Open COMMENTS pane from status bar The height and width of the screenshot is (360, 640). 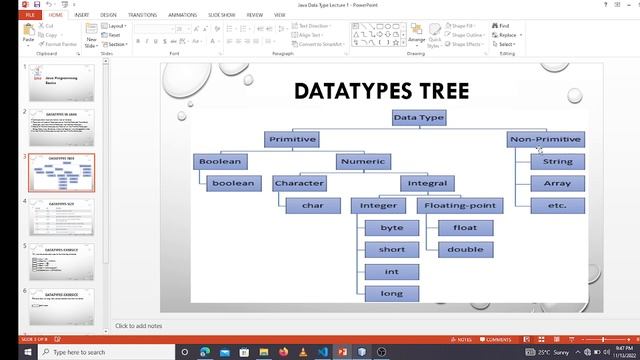tap(495, 340)
